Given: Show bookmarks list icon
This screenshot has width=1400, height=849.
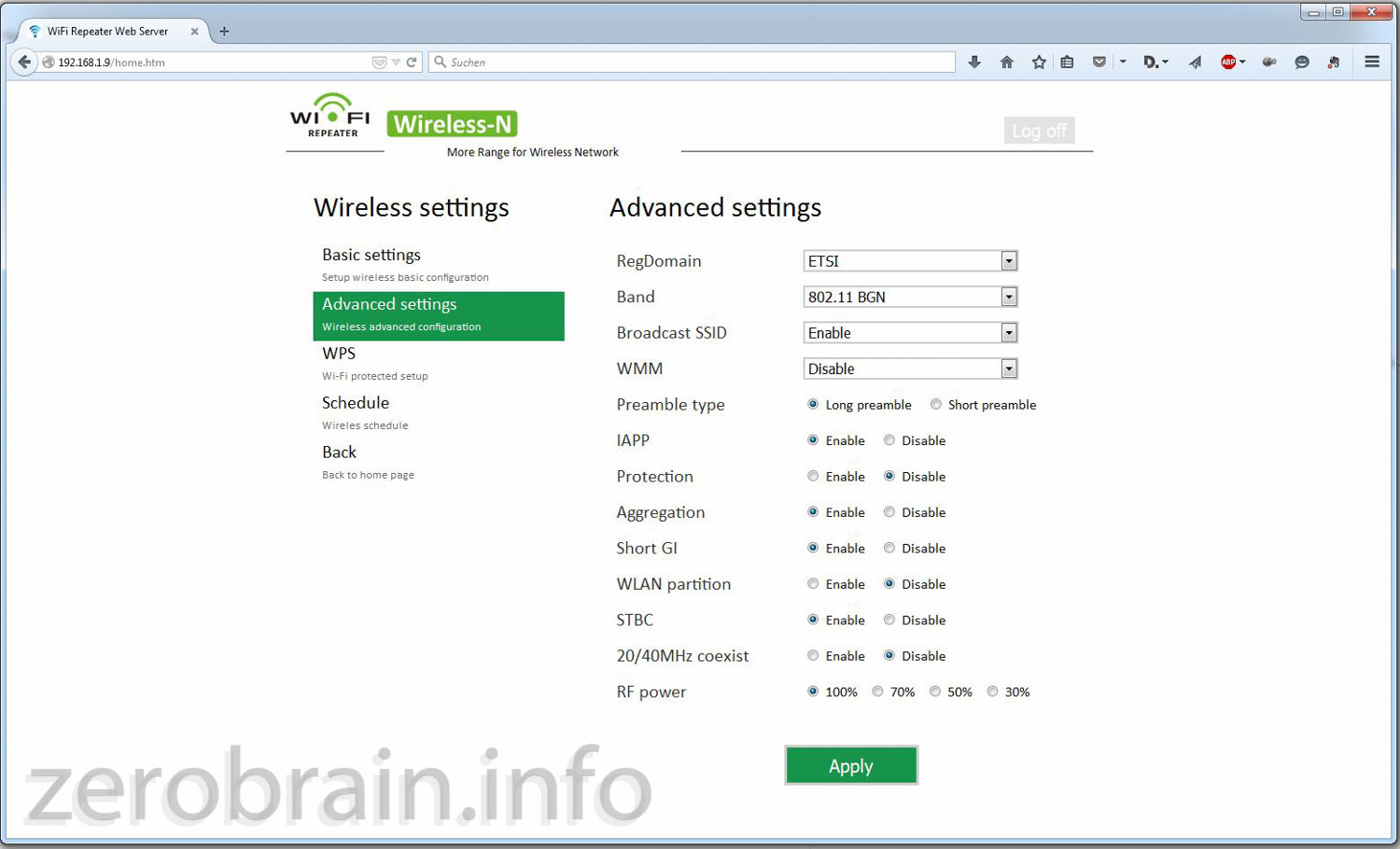Looking at the screenshot, I should [x=1067, y=63].
